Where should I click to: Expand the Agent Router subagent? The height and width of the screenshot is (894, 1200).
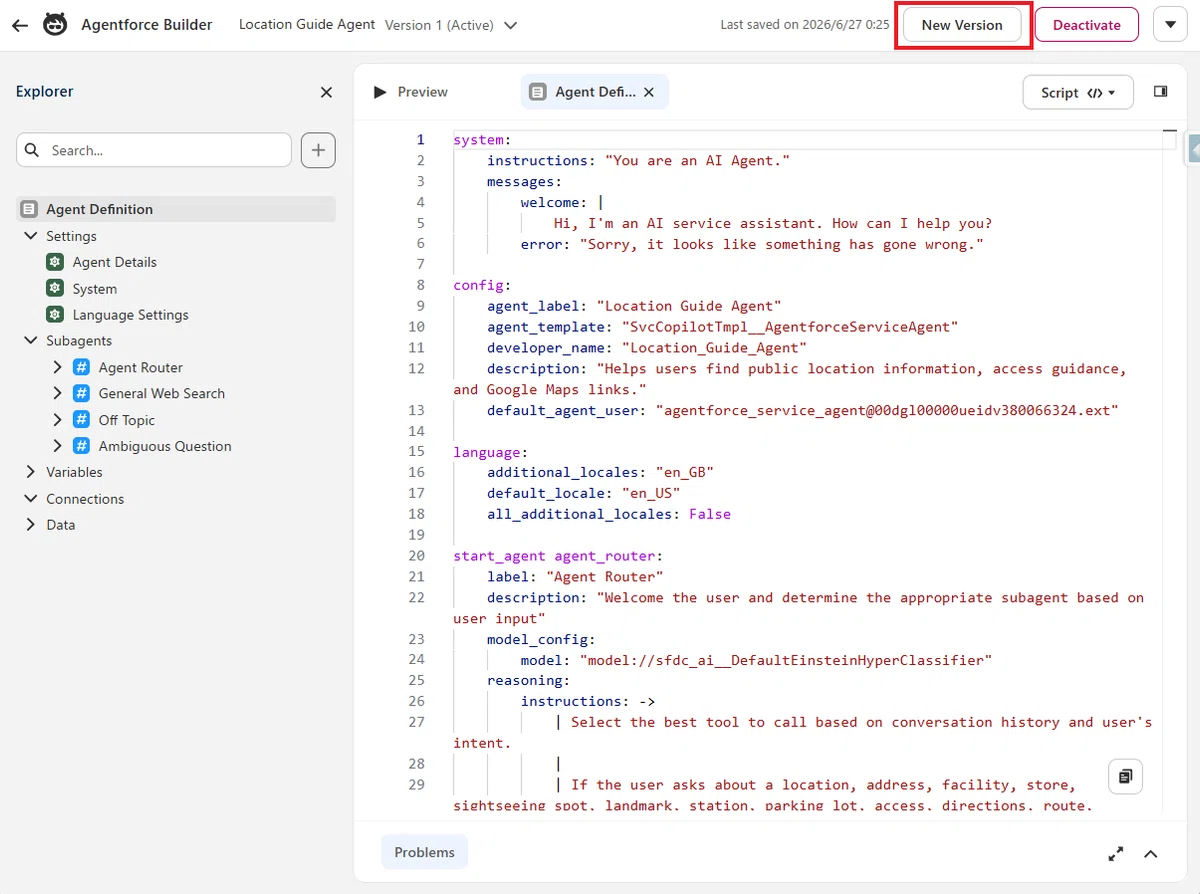pos(57,367)
